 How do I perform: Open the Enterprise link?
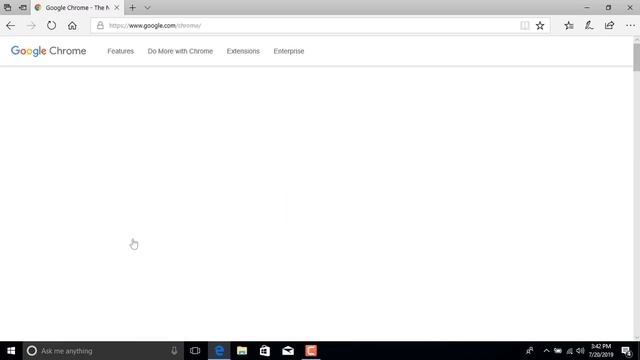pyautogui.click(x=289, y=51)
